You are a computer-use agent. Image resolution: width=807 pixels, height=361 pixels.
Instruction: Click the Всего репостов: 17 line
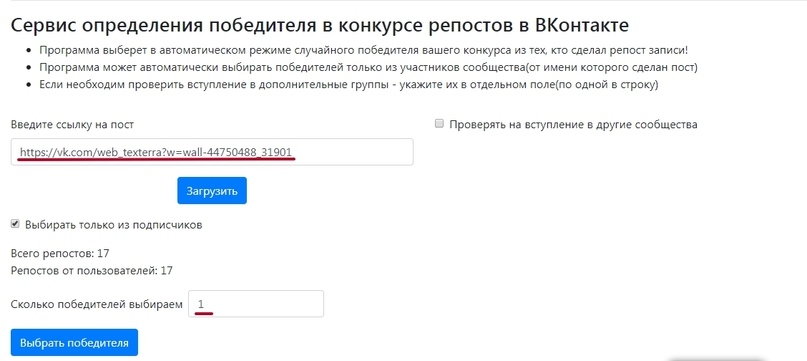coord(60,253)
